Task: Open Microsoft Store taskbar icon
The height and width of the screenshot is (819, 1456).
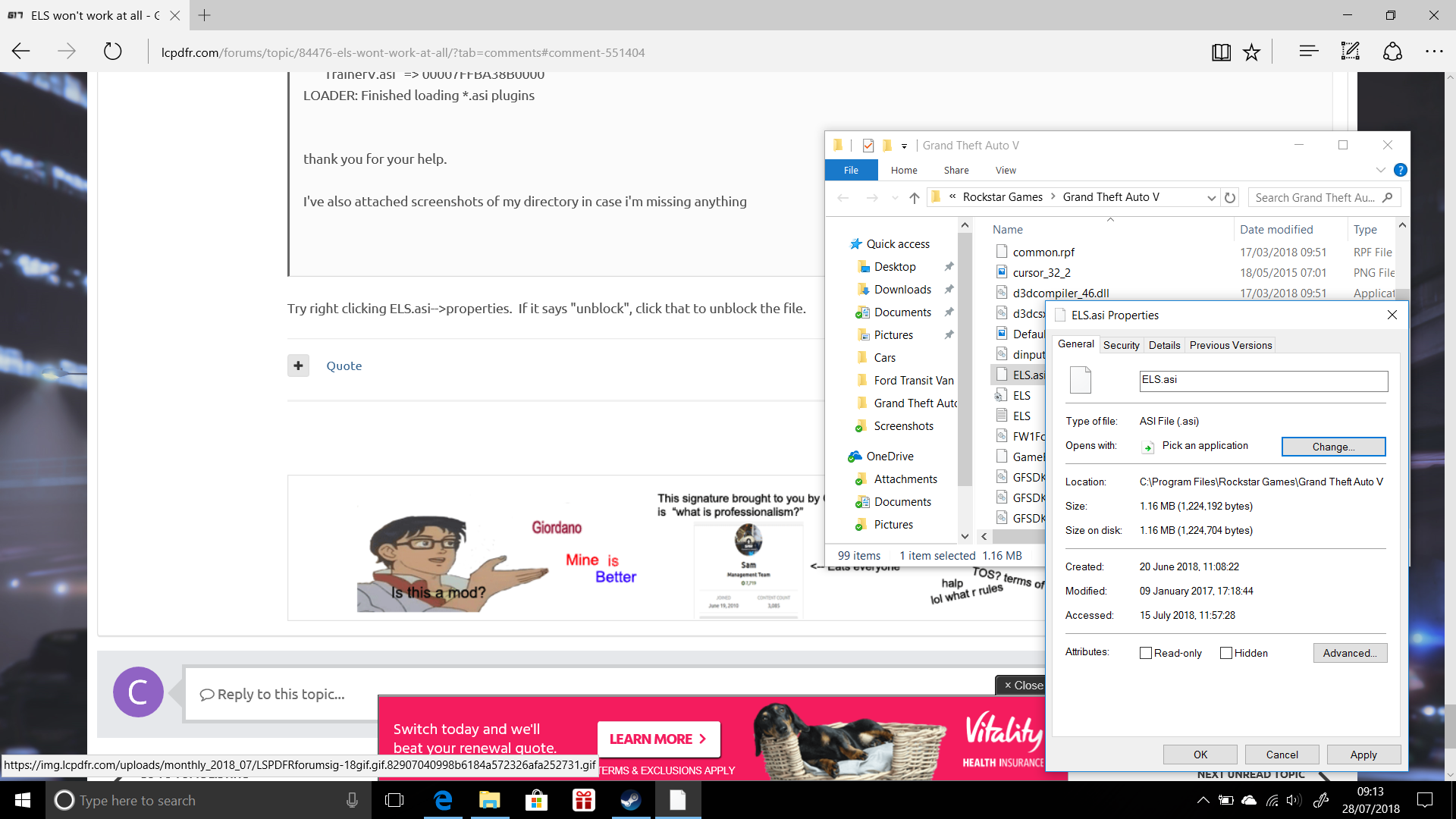Action: point(536,800)
